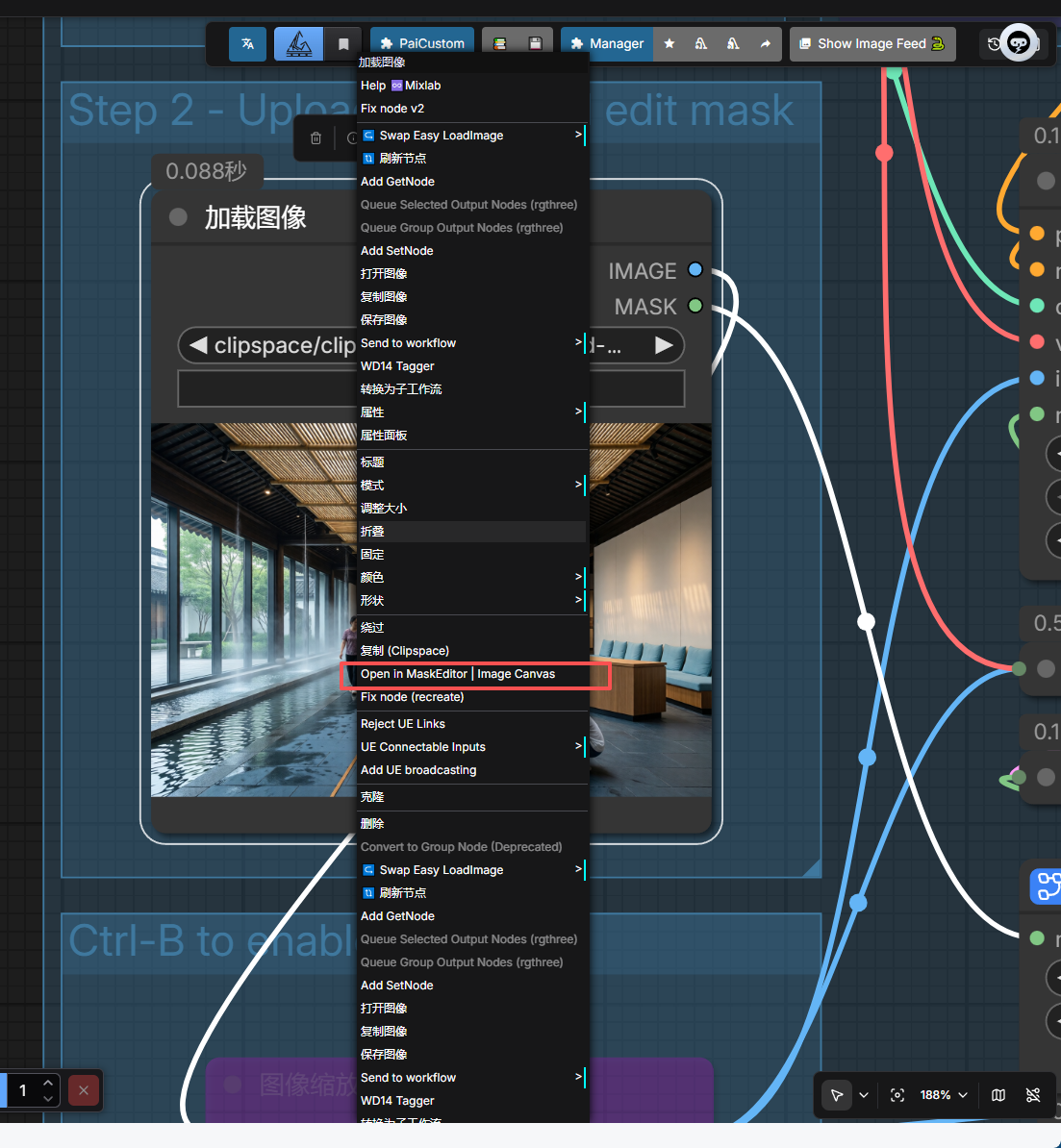Expand the 颜色 color submenu

point(472,578)
